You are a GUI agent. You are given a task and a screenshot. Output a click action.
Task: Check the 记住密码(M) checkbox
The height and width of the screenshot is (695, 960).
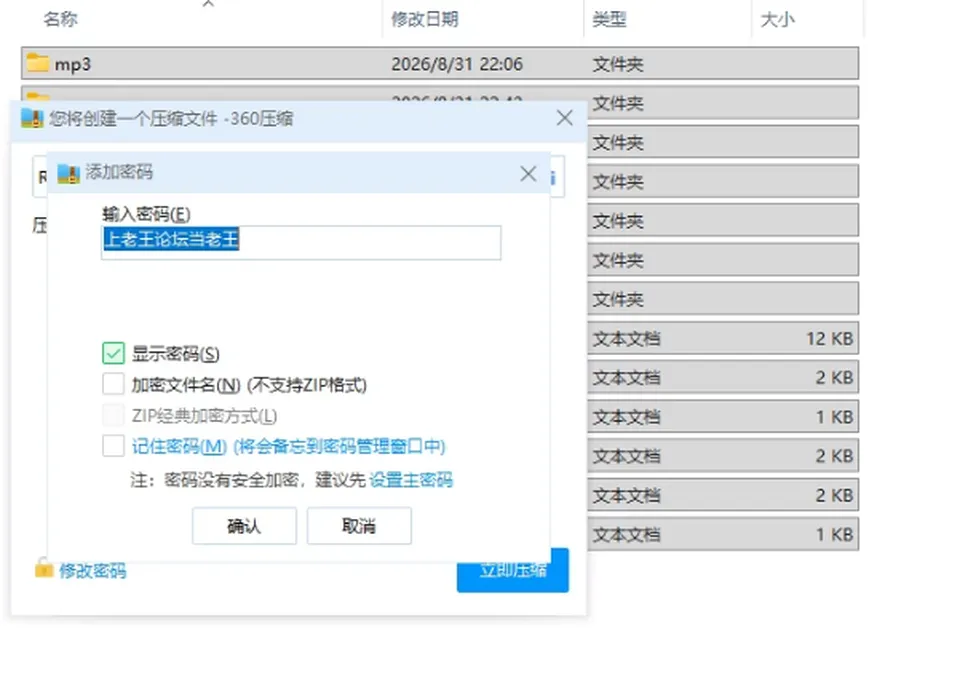(113, 446)
